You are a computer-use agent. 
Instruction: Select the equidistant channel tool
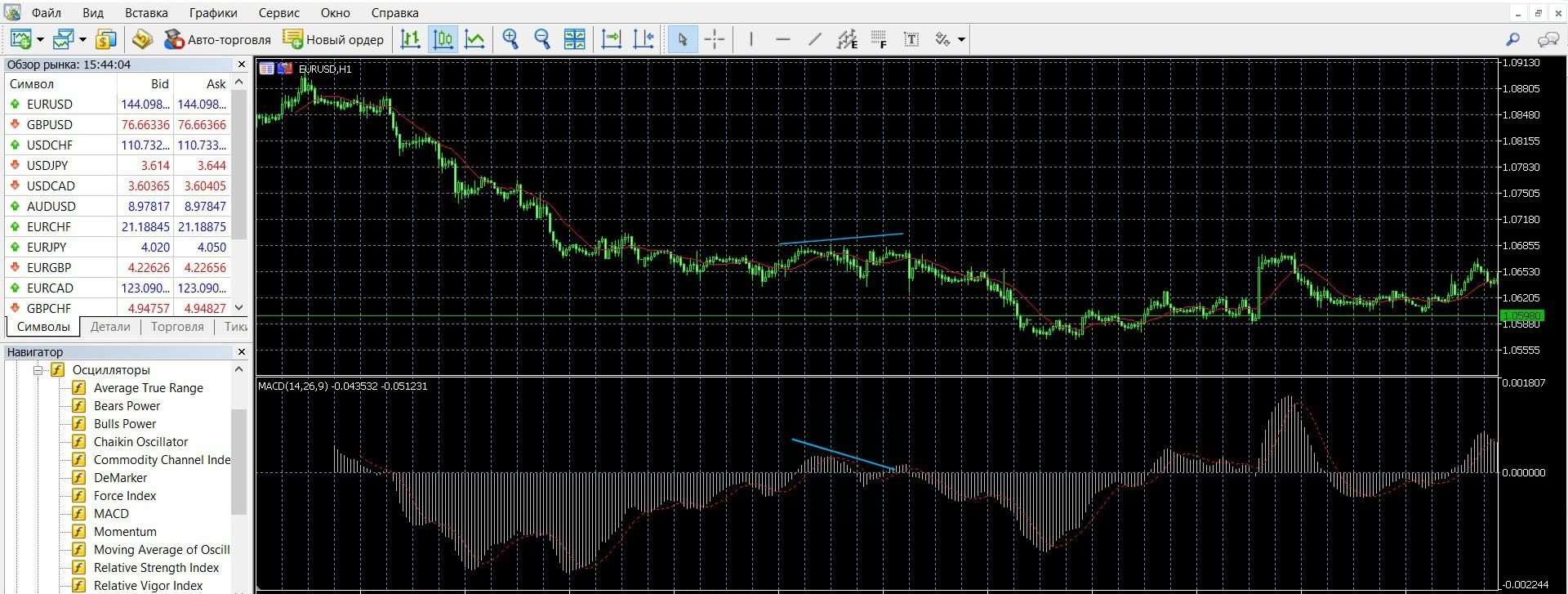pyautogui.click(x=847, y=39)
